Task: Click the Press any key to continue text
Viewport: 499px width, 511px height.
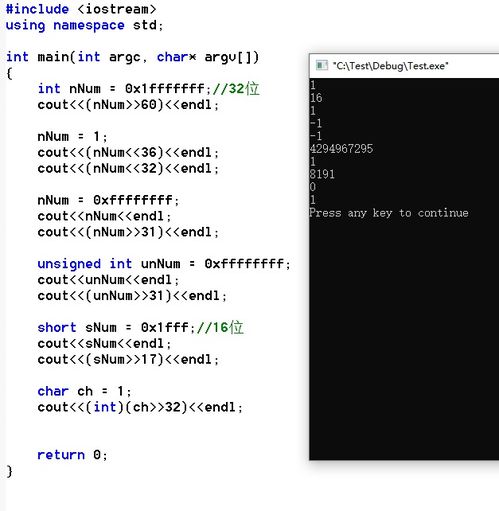Action: coord(389,213)
